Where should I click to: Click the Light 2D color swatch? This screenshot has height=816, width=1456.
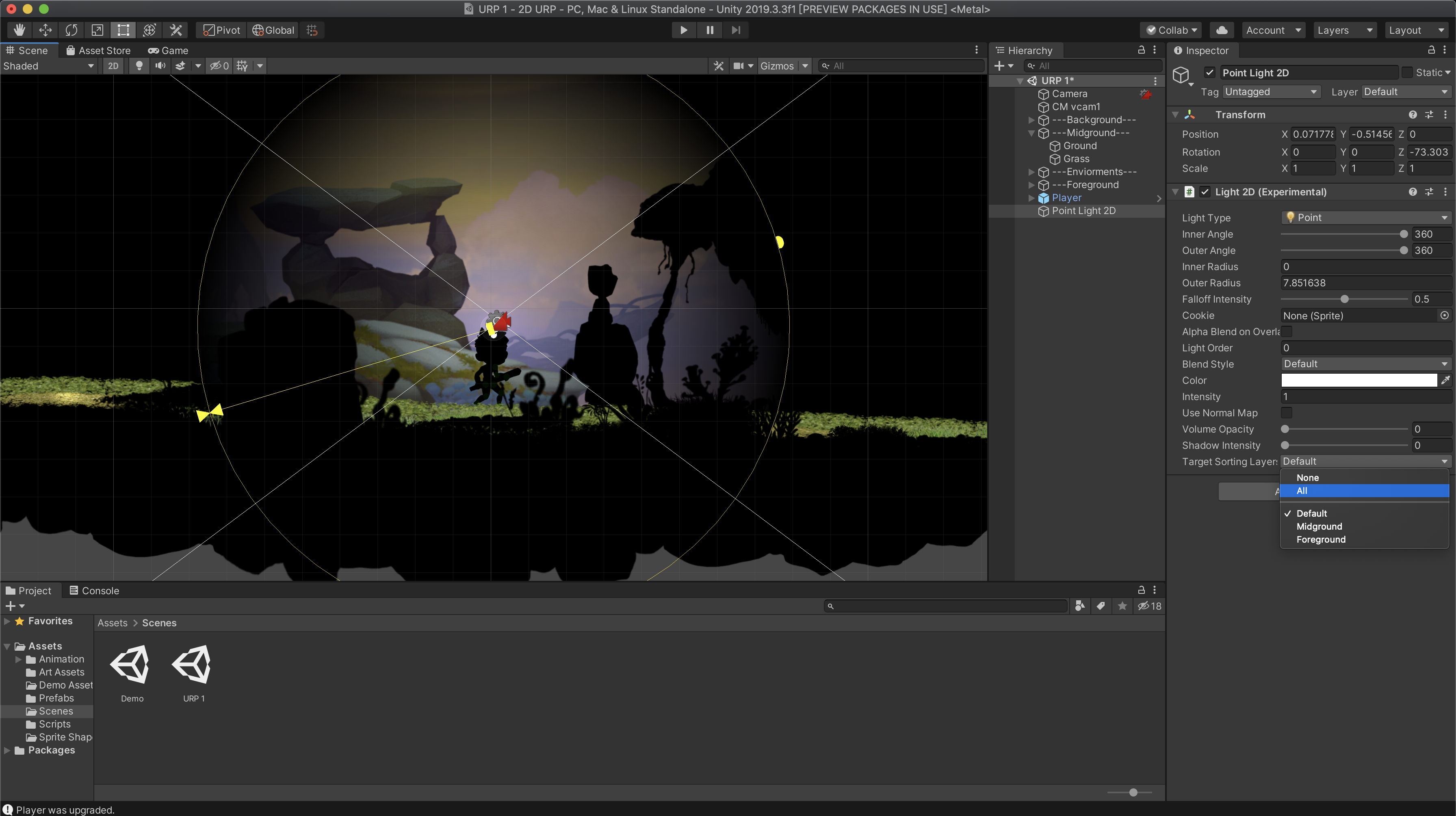click(1359, 380)
